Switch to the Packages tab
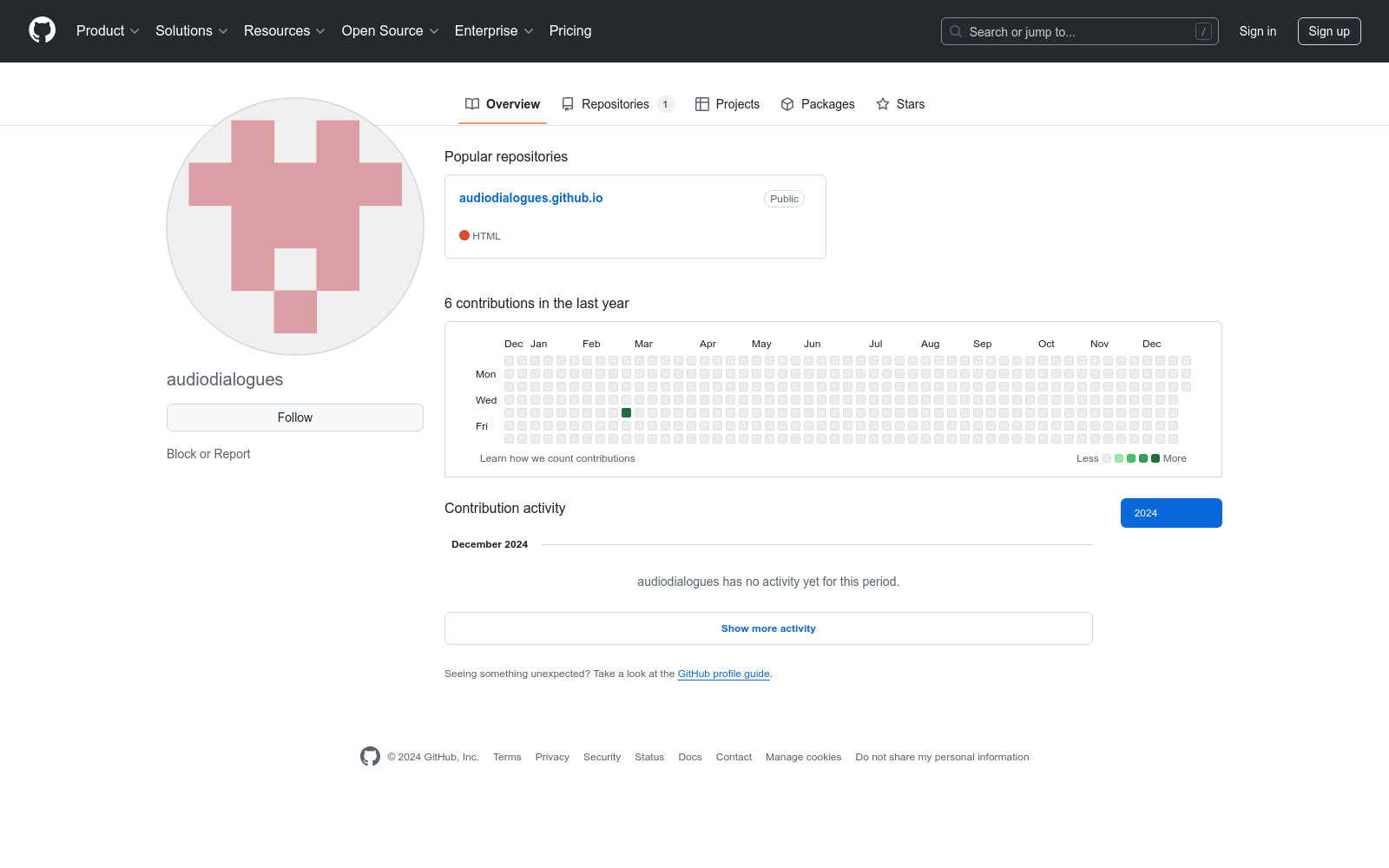The width and height of the screenshot is (1389, 868). pos(818,104)
